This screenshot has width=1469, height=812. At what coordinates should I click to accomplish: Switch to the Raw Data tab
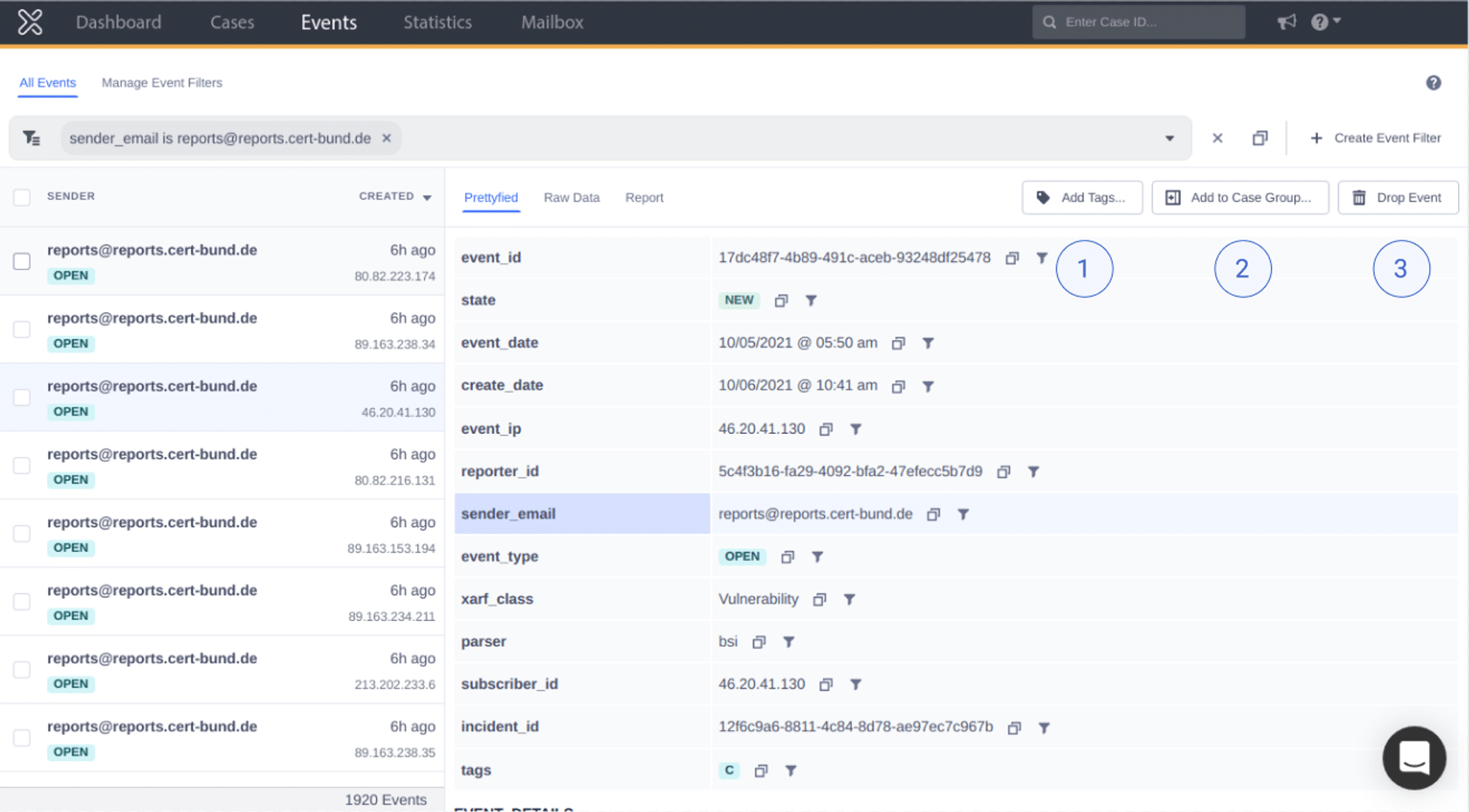click(571, 197)
